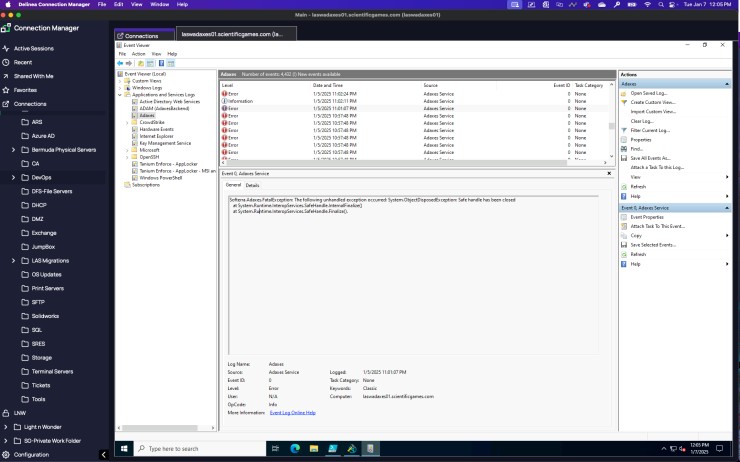740x462 pixels.
Task: Expand the CrowdStrike log folder
Action: click(127, 122)
